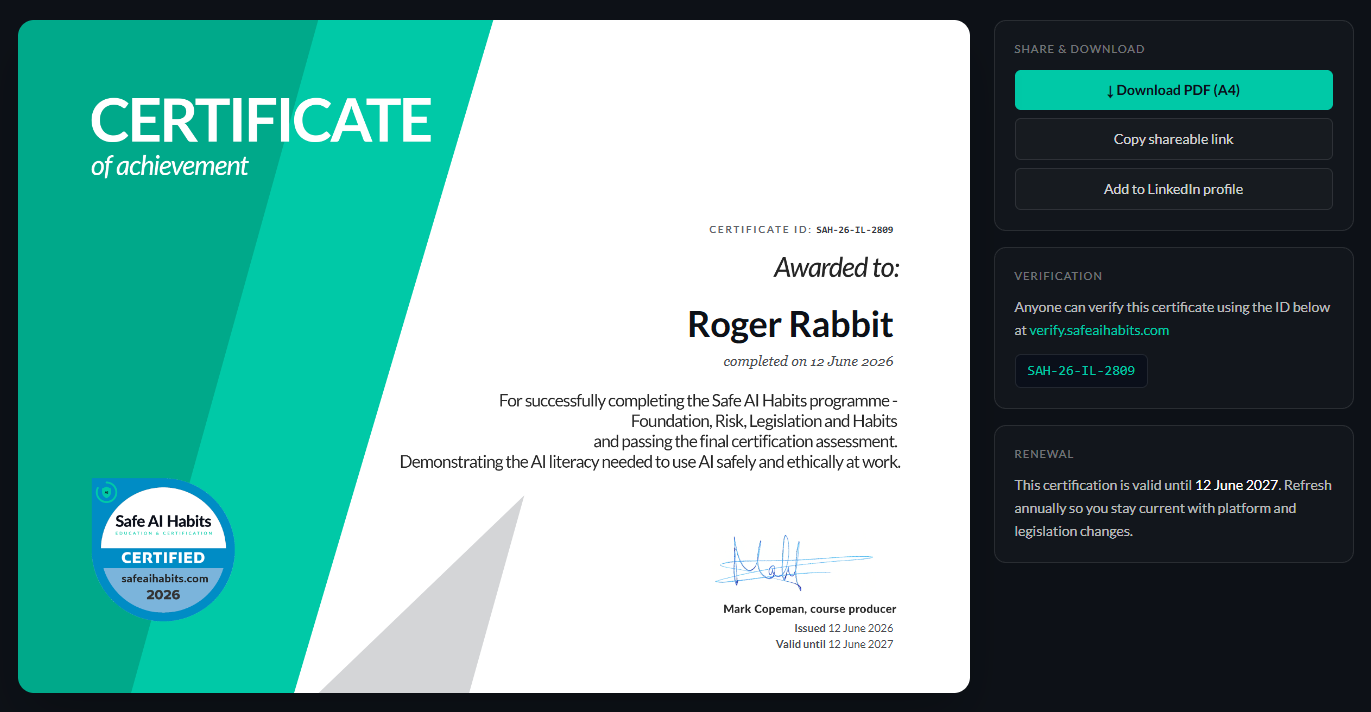The height and width of the screenshot is (712, 1371).
Task: Click the SHARE & DOWNLOAD panel heading
Action: click(1079, 49)
